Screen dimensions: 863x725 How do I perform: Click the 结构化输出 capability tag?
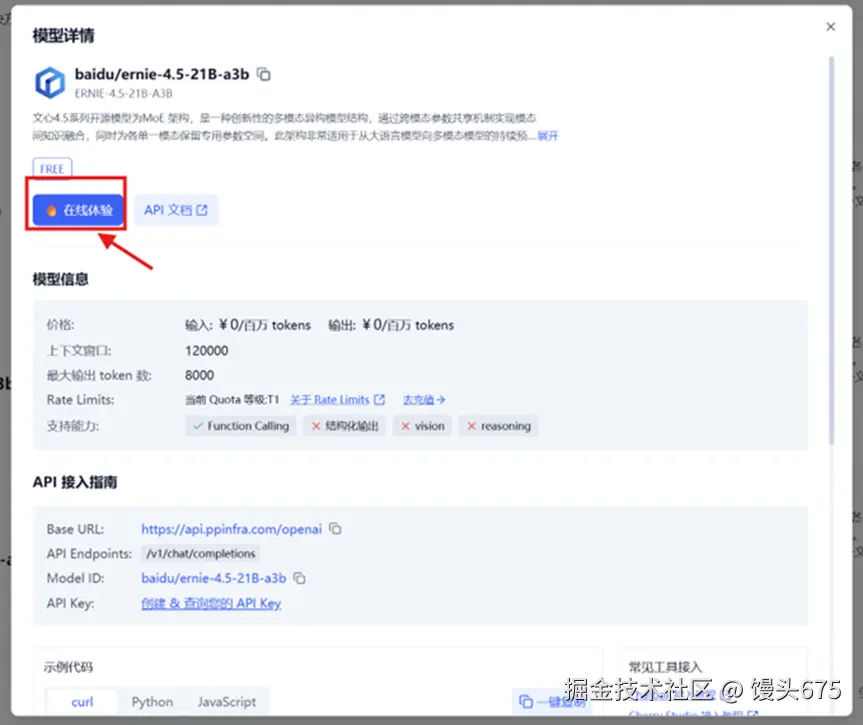pyautogui.click(x=345, y=426)
